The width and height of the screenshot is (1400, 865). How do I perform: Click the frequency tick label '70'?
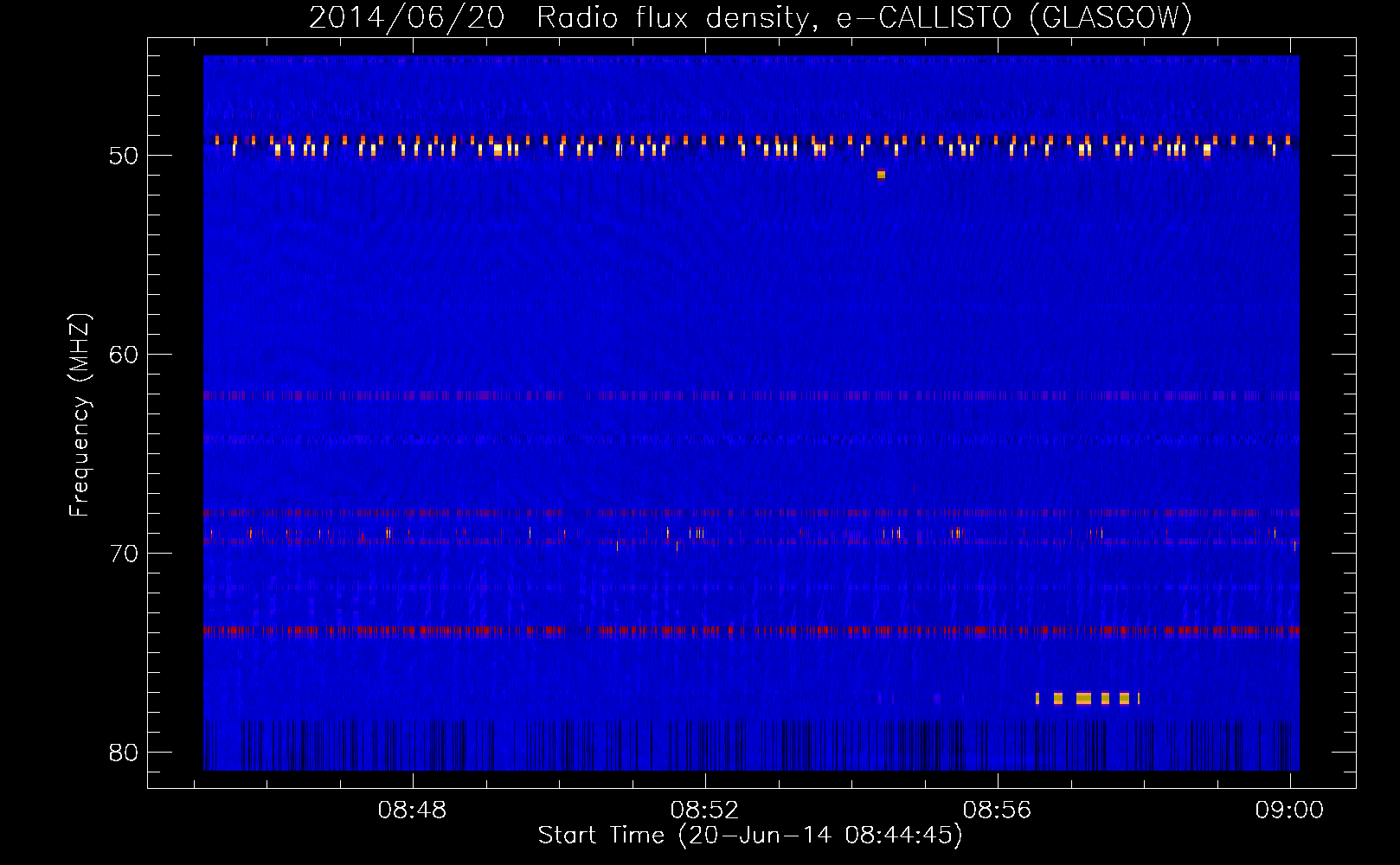[124, 554]
